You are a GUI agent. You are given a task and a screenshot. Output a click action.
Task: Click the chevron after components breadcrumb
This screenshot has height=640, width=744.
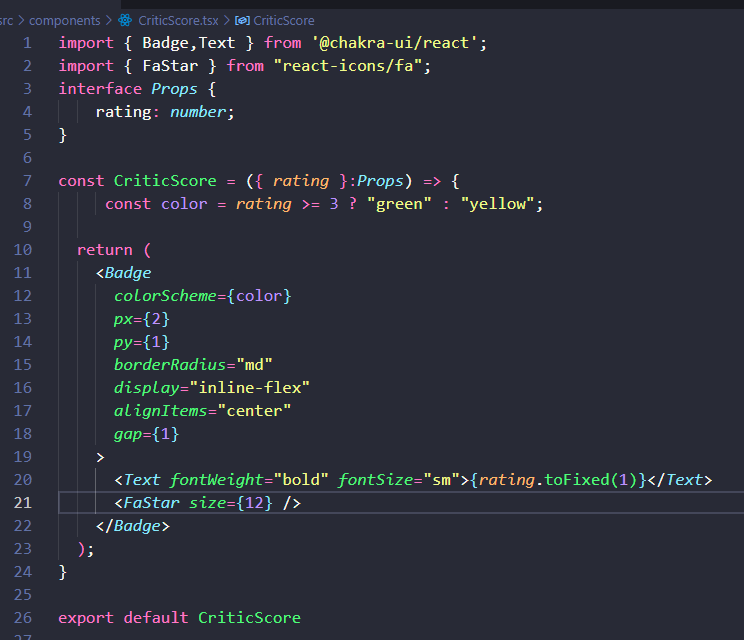click(109, 20)
